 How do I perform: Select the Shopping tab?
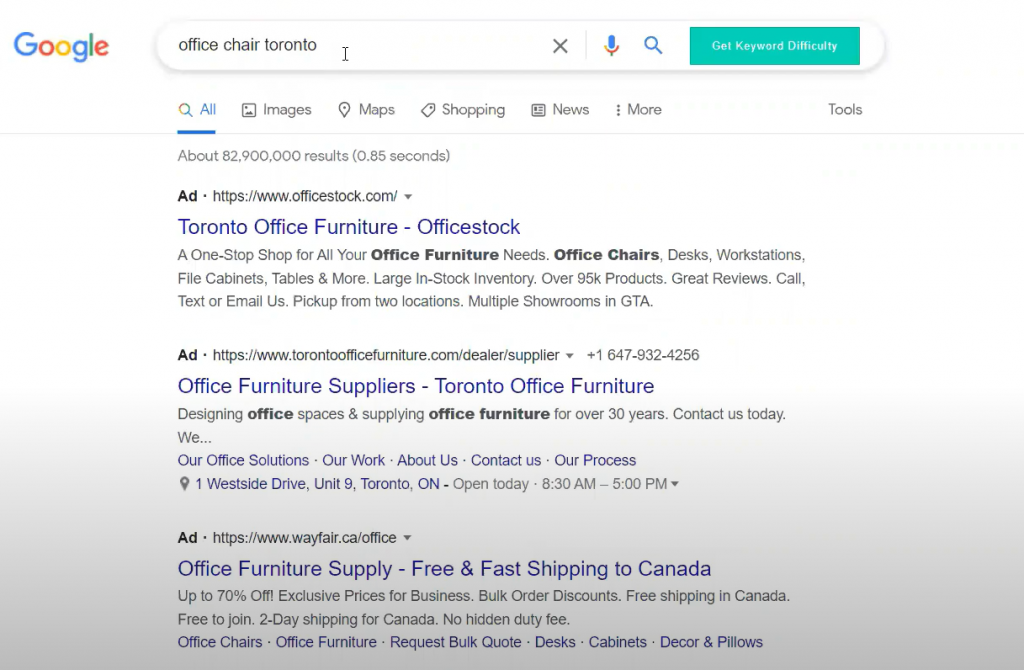[462, 110]
